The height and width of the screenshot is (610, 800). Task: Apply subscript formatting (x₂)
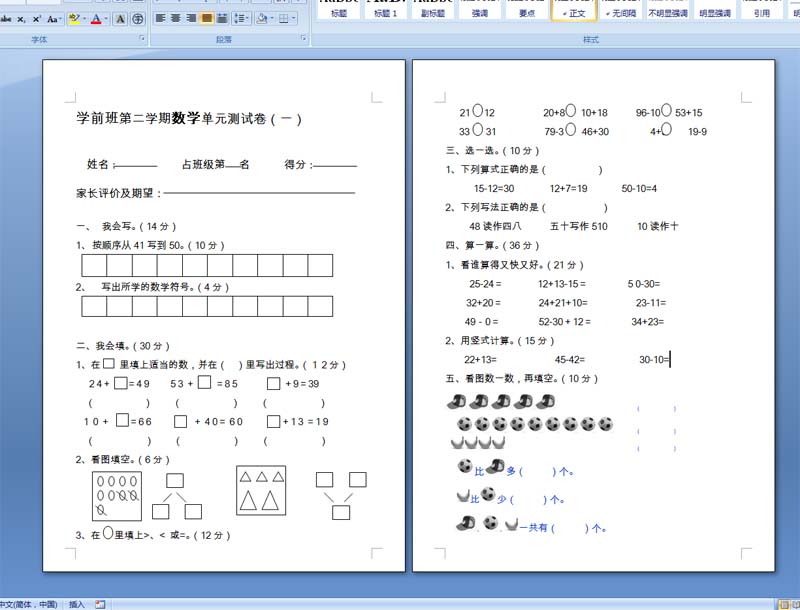[21, 19]
